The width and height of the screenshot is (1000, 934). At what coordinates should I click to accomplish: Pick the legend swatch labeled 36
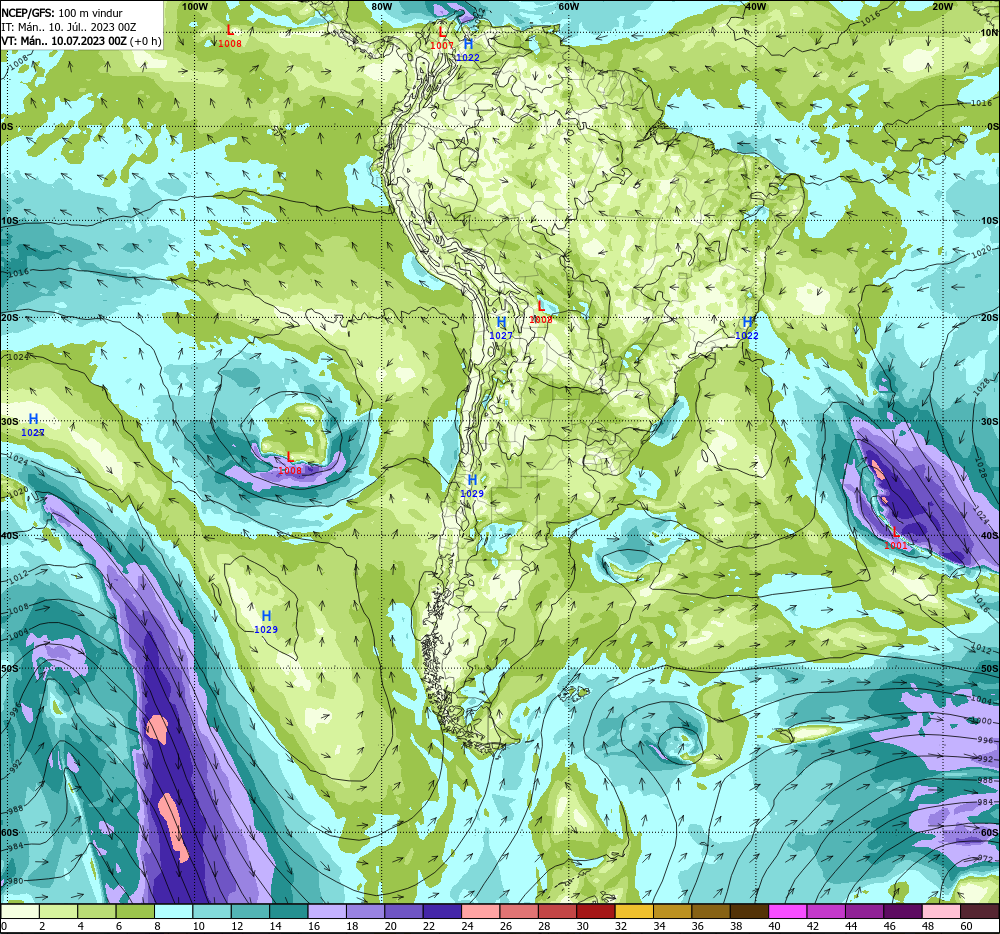[x=711, y=911]
